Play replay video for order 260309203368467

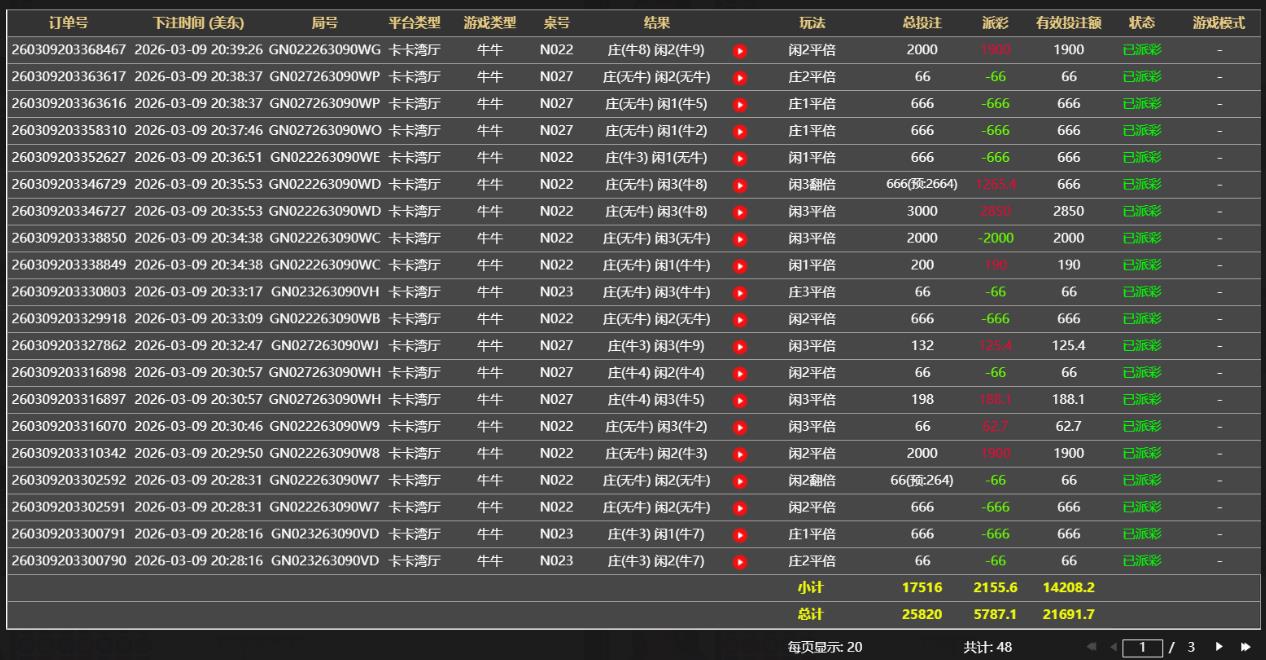740,50
